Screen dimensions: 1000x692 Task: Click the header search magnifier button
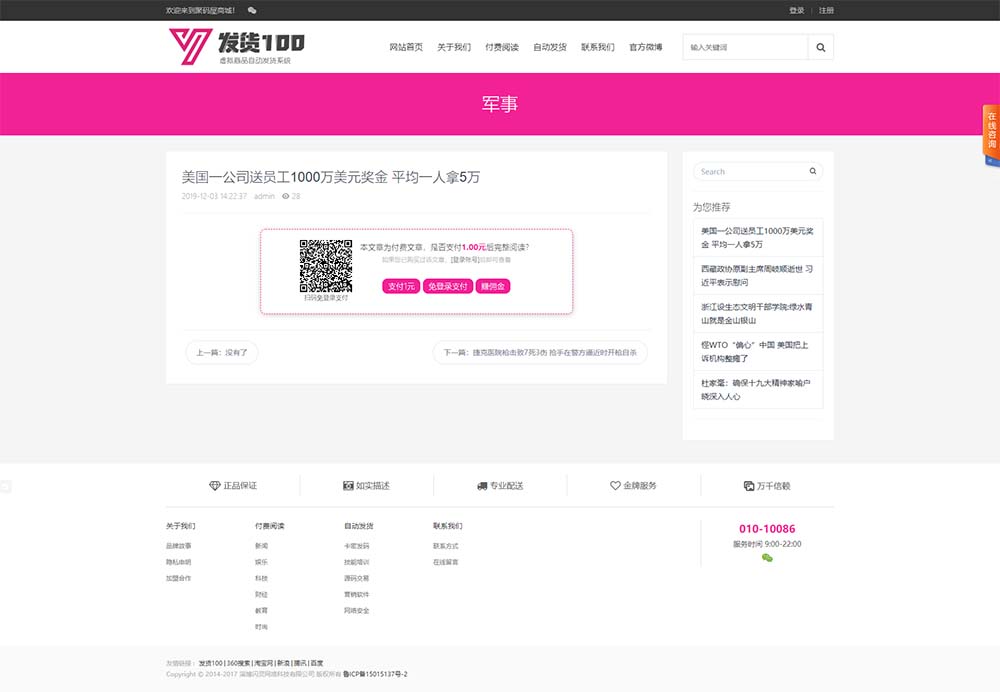[x=821, y=47]
